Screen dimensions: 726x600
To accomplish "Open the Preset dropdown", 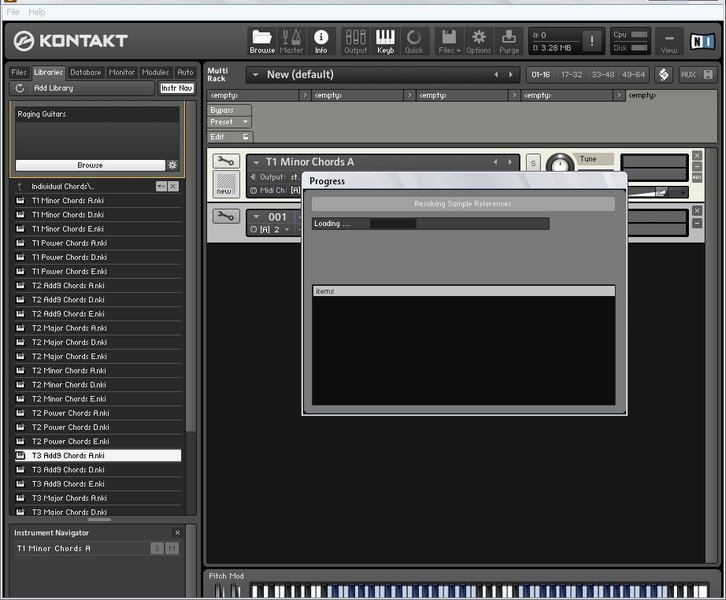I will 228,123.
